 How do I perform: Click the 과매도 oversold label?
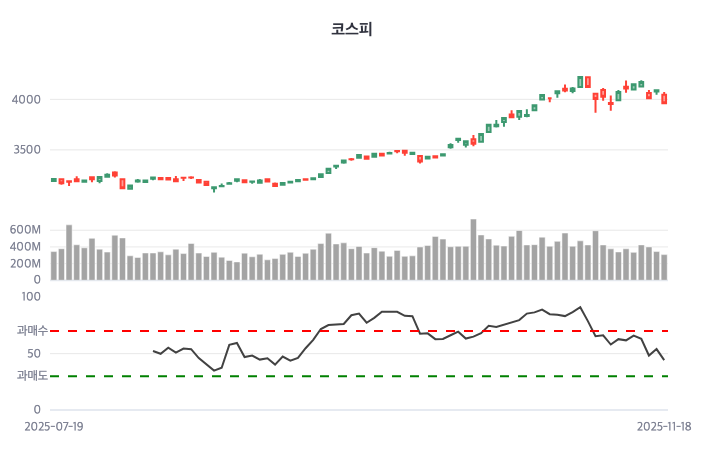click(x=31, y=376)
